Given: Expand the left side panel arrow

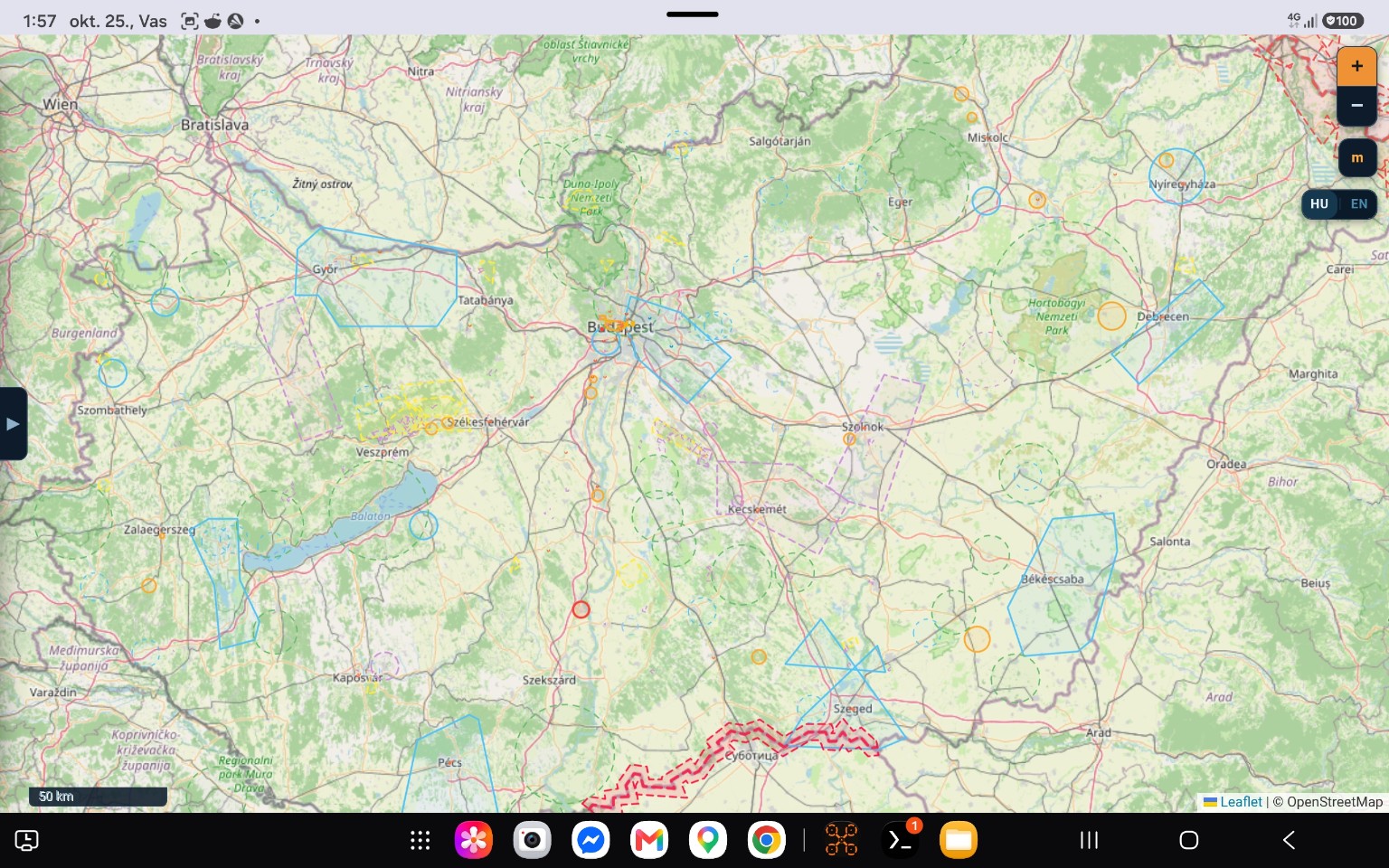Looking at the screenshot, I should pos(13,423).
